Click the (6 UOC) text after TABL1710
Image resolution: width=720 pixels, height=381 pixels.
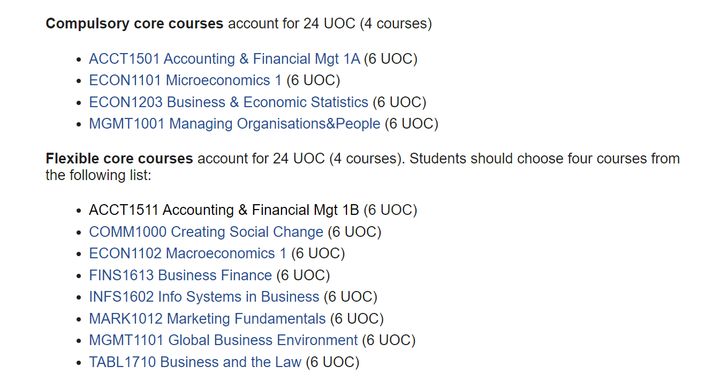point(332,362)
